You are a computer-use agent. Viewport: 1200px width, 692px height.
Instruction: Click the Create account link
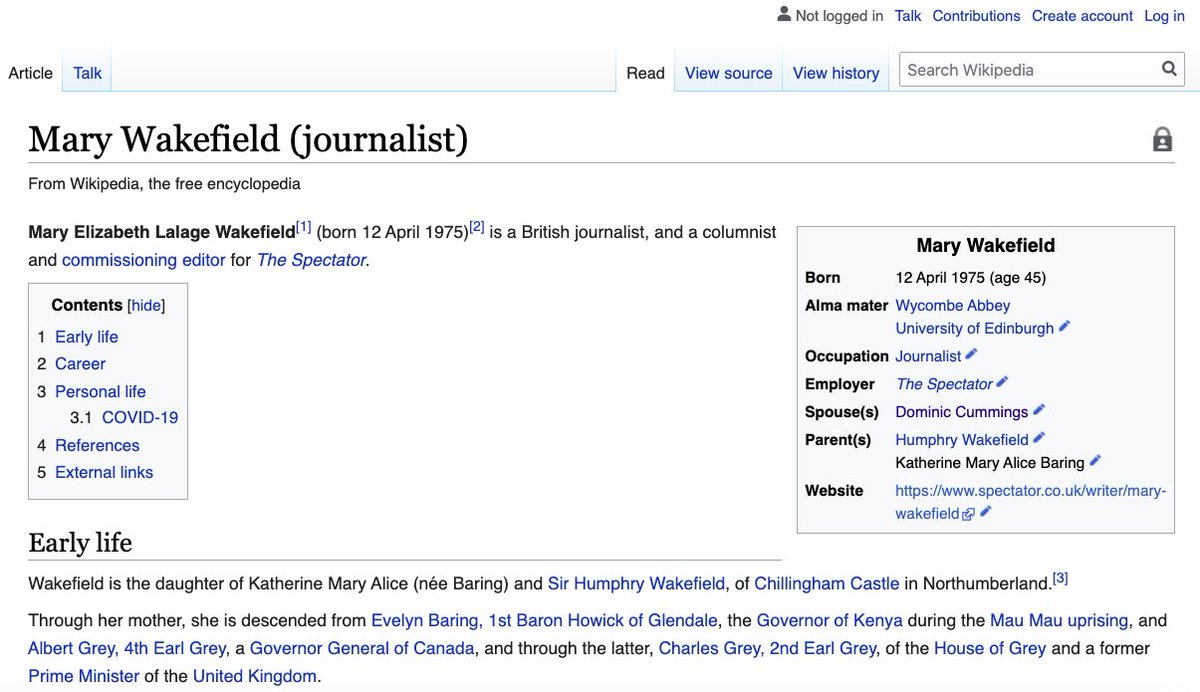pyautogui.click(x=1083, y=16)
